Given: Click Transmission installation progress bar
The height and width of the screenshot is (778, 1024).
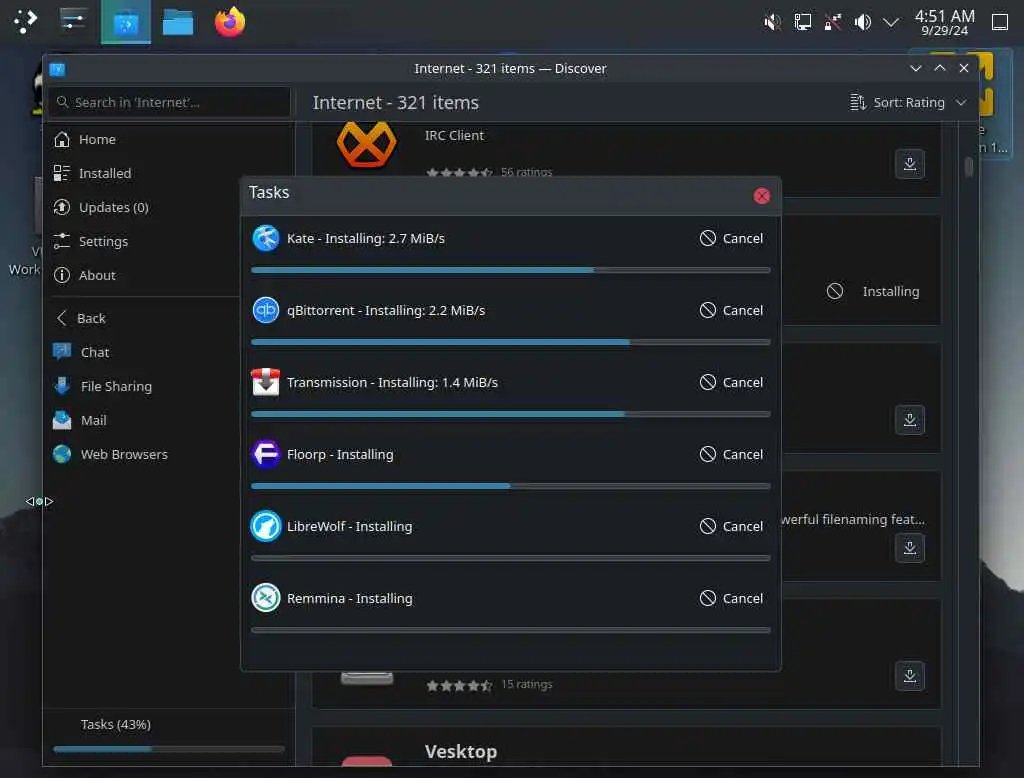Looking at the screenshot, I should 511,414.
